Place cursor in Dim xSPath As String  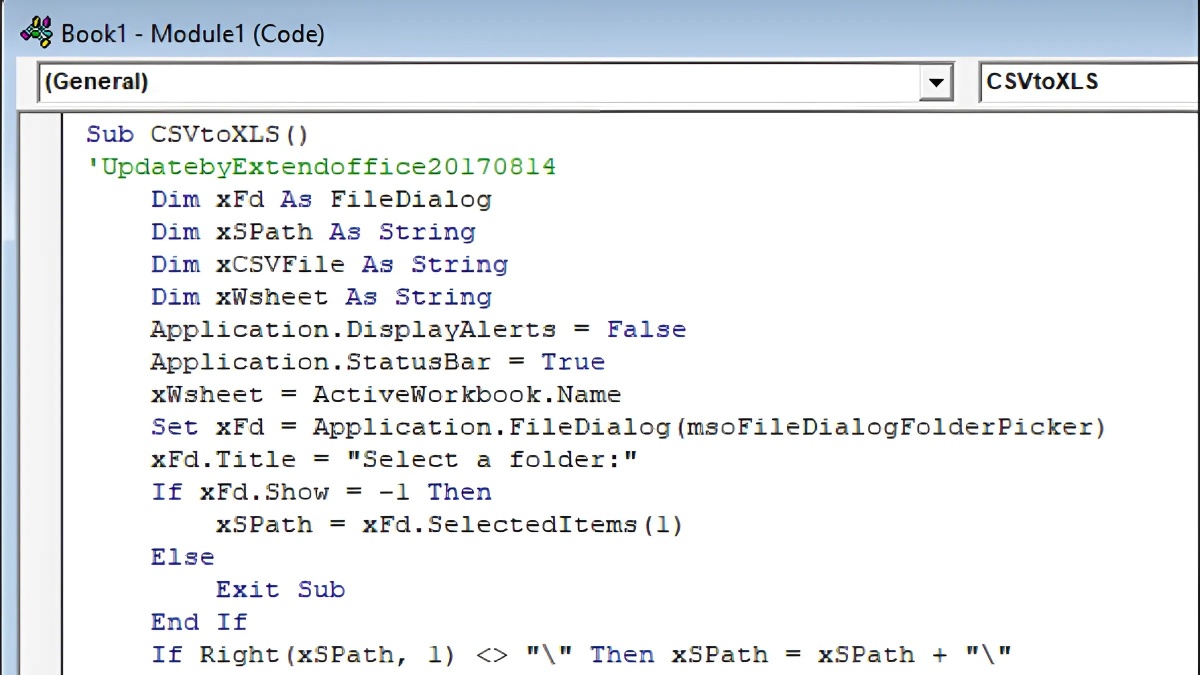pos(313,232)
